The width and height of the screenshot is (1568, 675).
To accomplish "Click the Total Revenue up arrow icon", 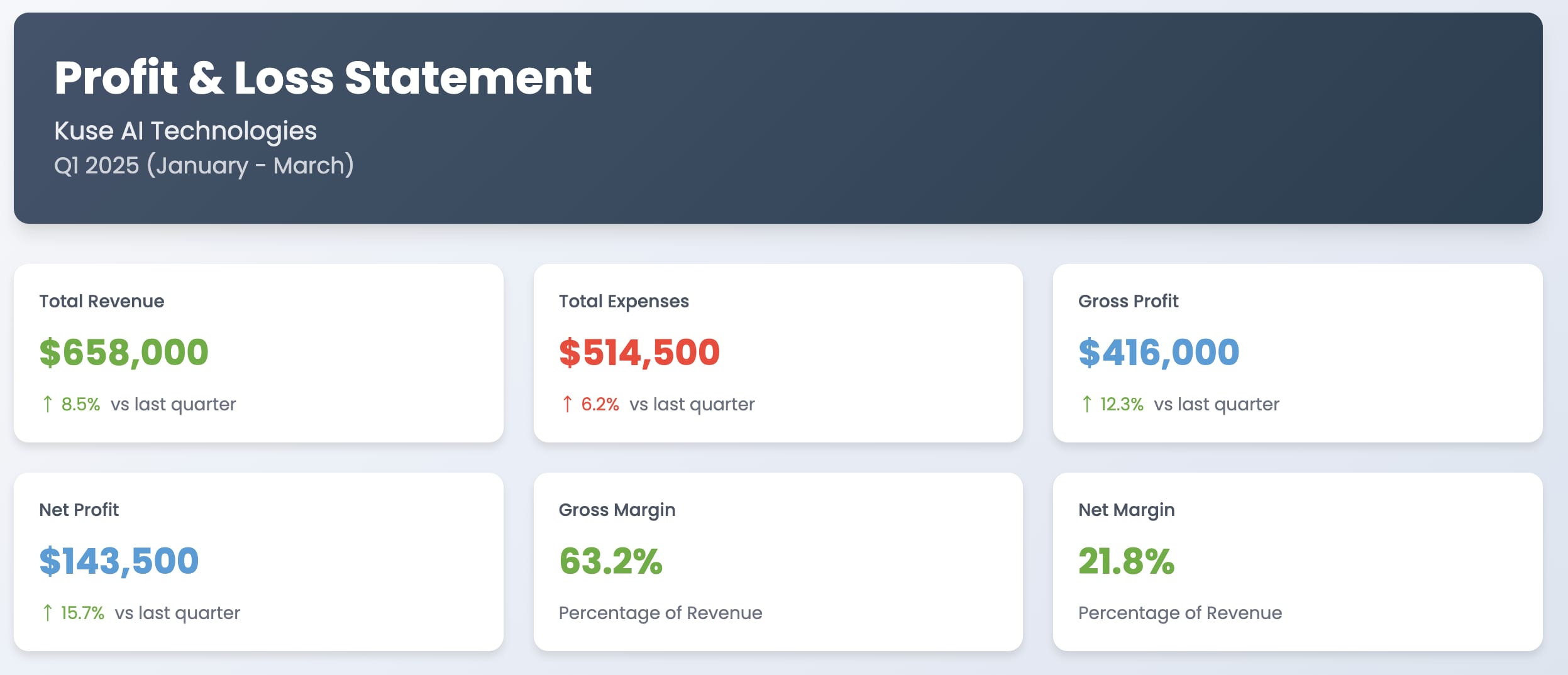I will [x=47, y=404].
